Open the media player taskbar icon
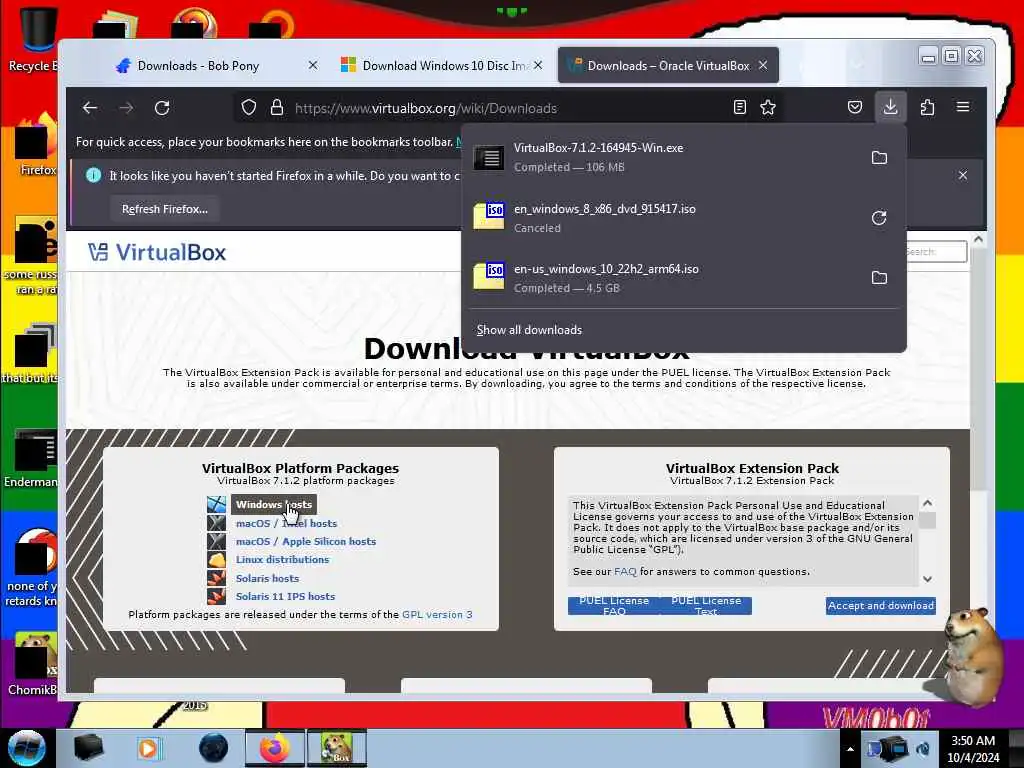The image size is (1024, 768). tap(149, 748)
